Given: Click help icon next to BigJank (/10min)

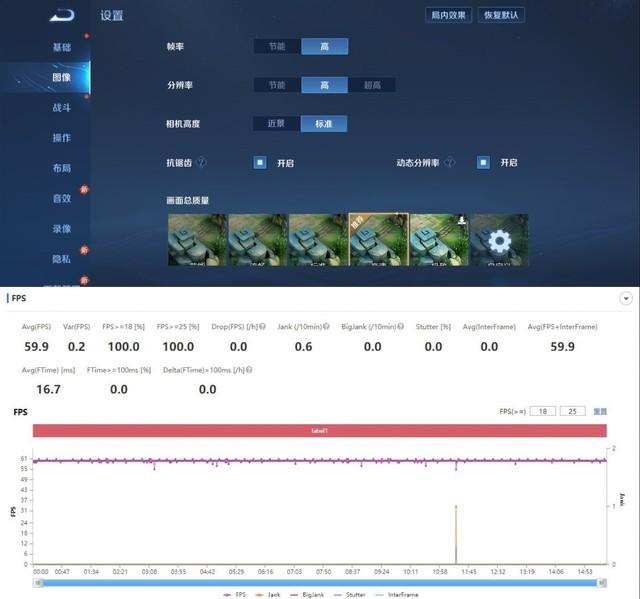Looking at the screenshot, I should tap(400, 326).
